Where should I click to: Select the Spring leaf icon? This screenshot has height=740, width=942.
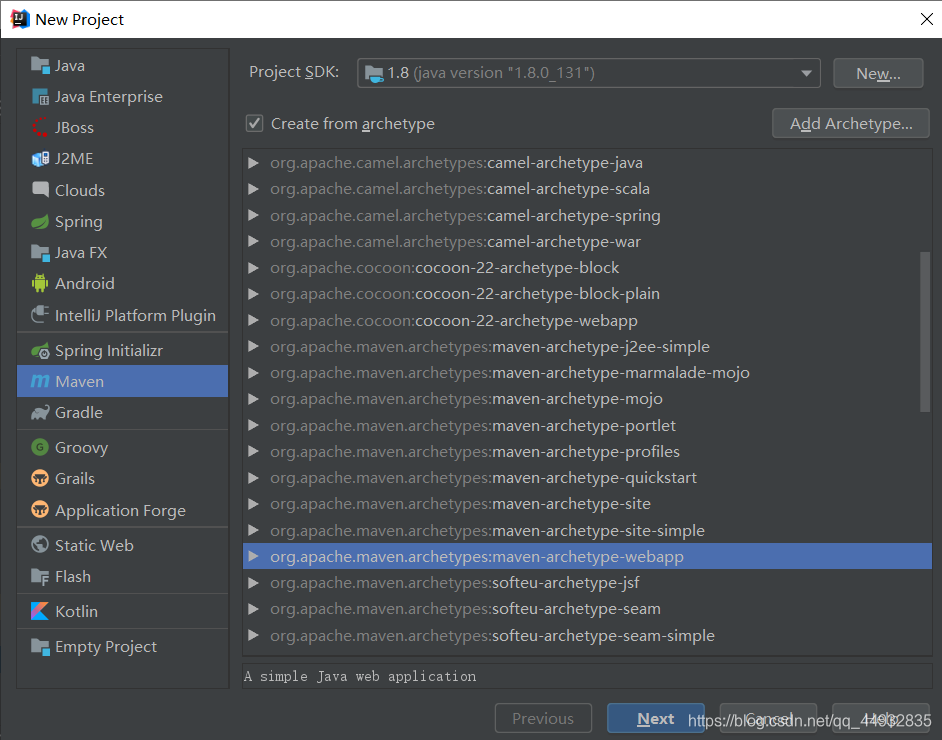pyautogui.click(x=40, y=221)
